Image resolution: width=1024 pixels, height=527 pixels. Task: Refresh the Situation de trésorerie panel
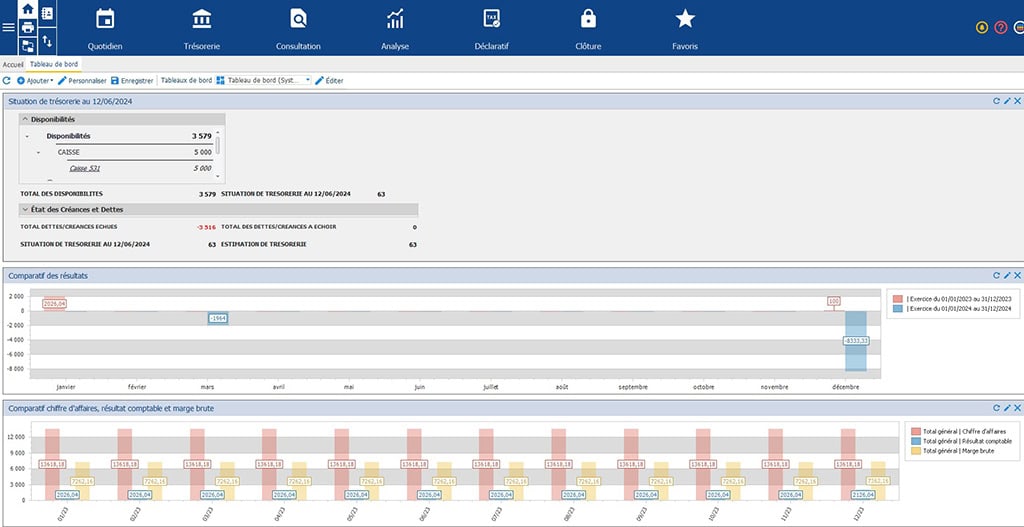(x=997, y=101)
